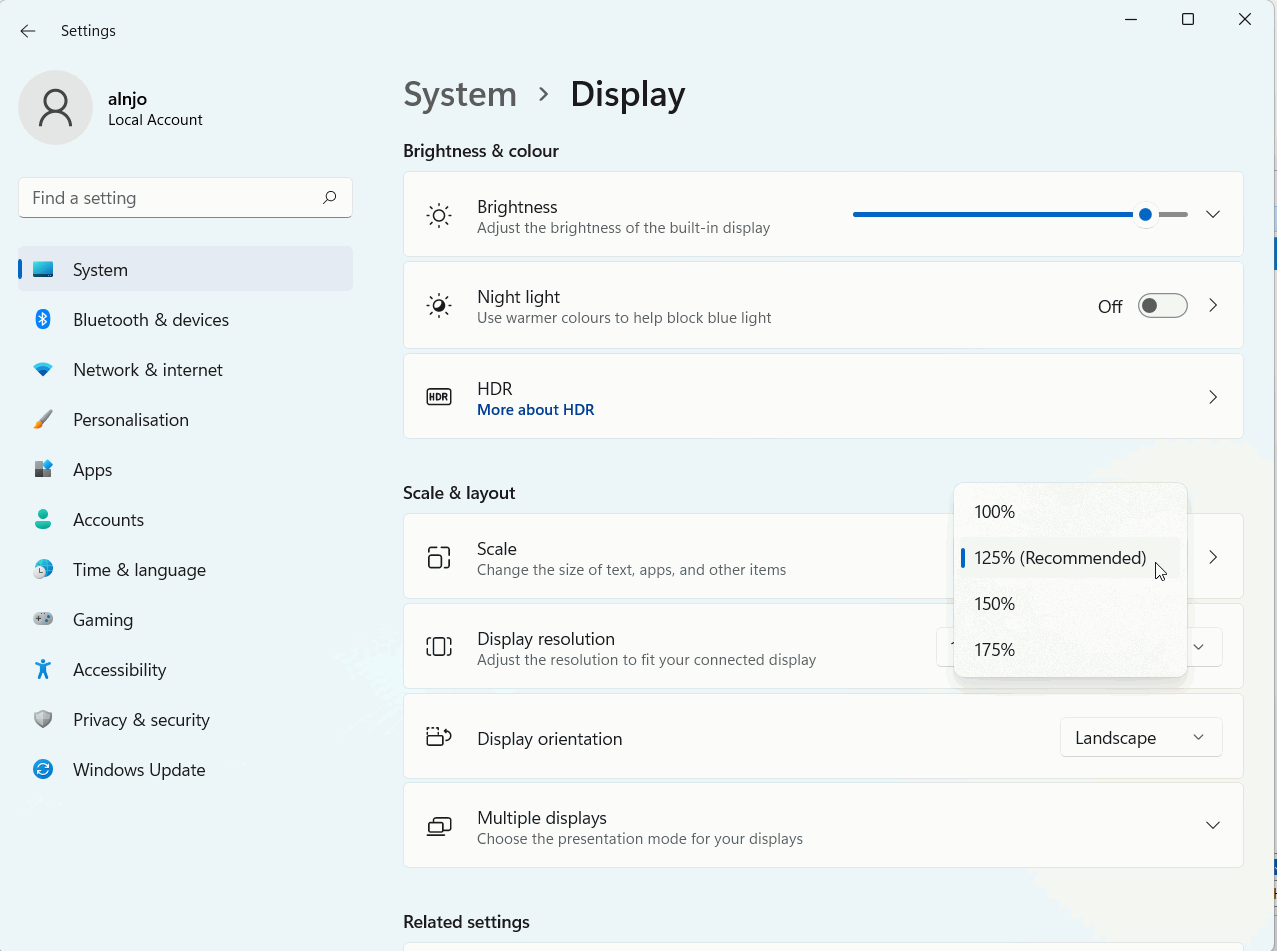Select 175% scale option

tap(1070, 650)
